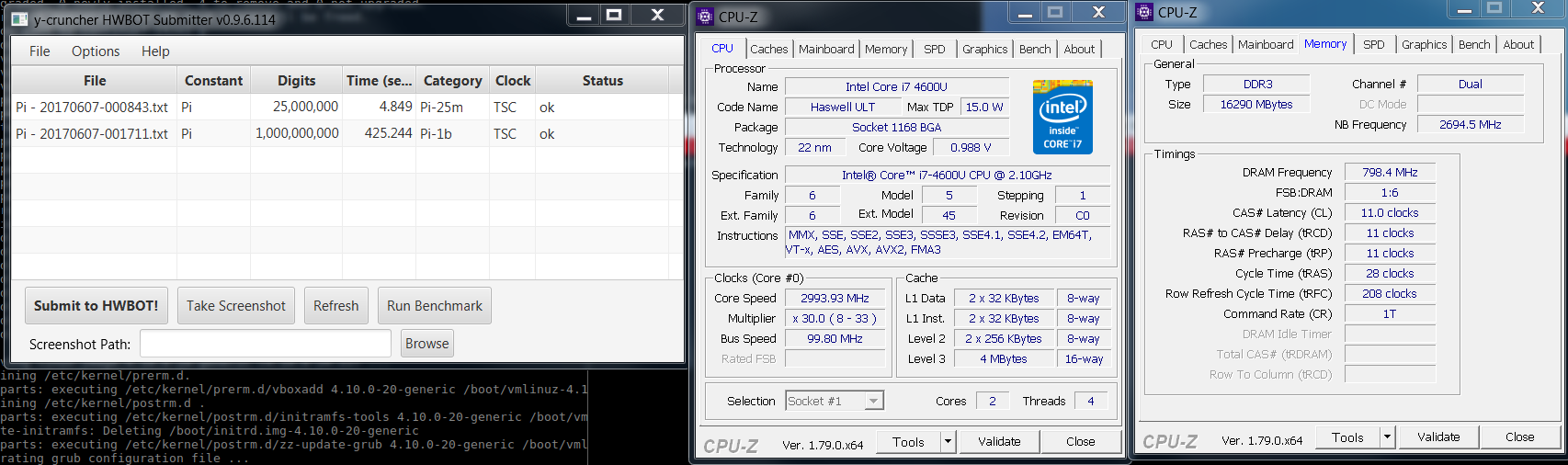The image size is (1568, 465).
Task: Sort by the File column header
Action: (x=95, y=81)
